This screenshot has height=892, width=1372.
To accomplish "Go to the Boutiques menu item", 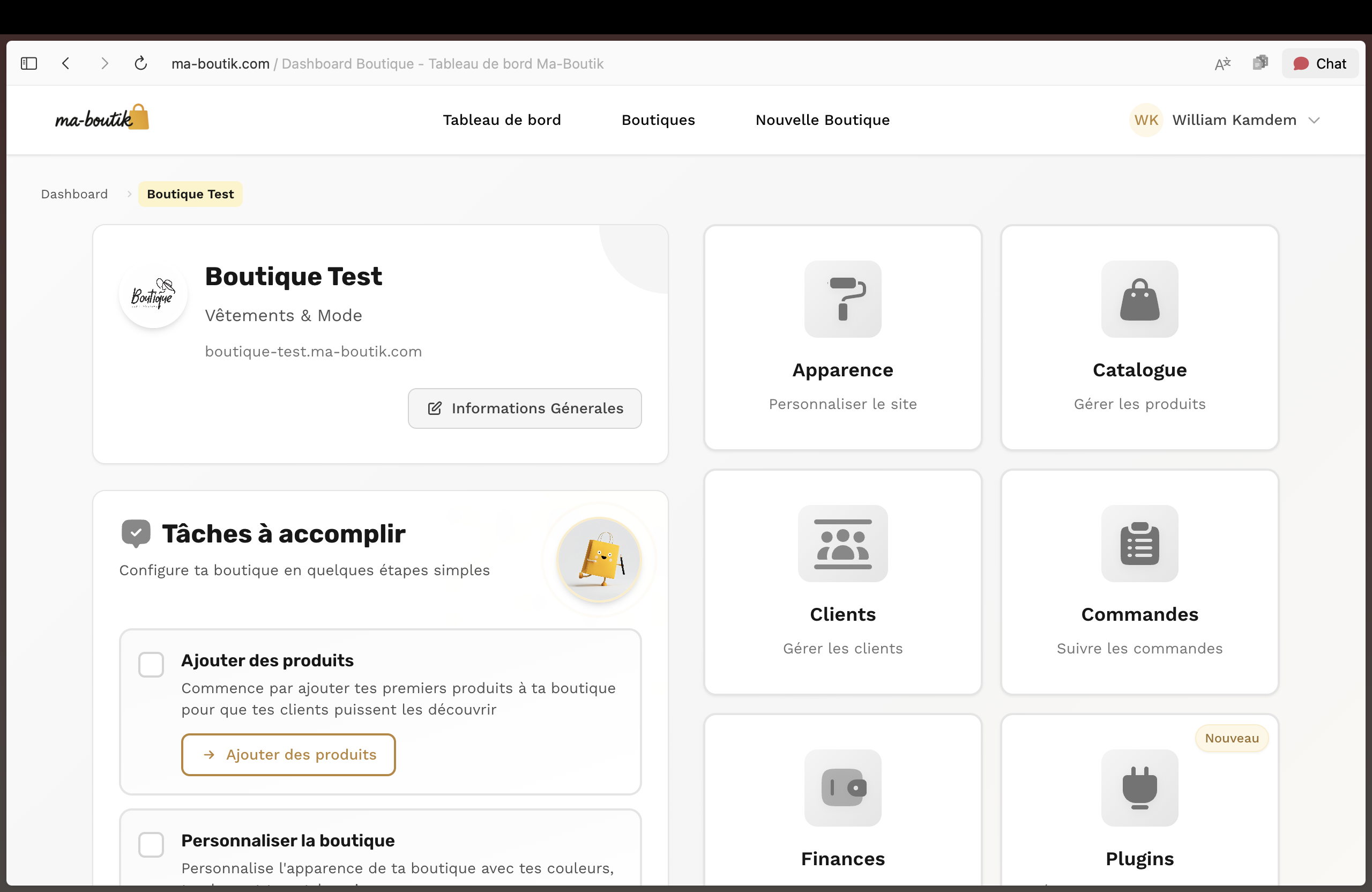I will (x=658, y=120).
